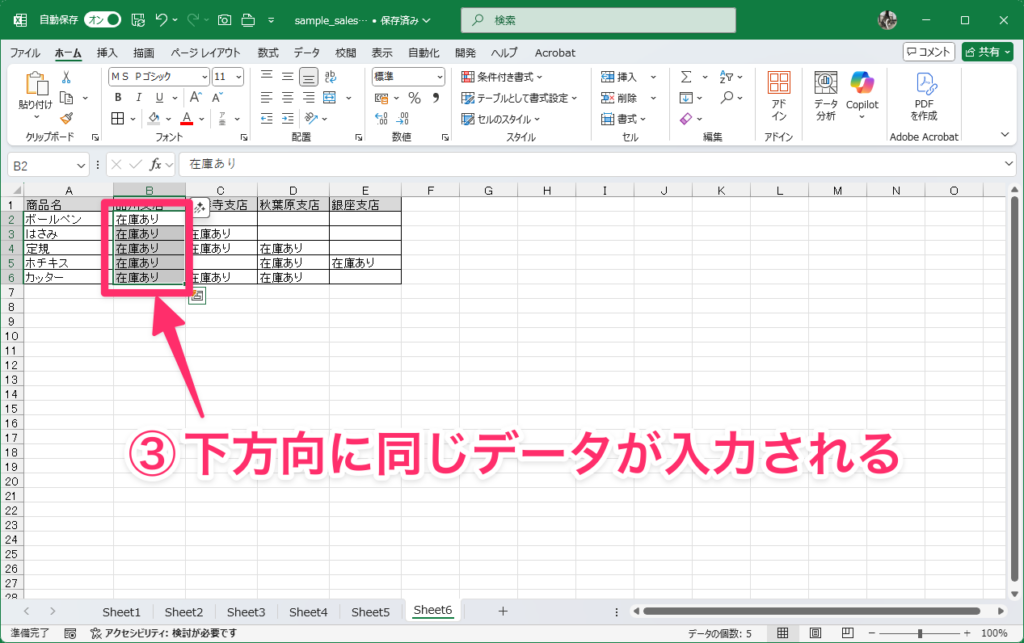Click the percent style icon
Image resolution: width=1024 pixels, height=643 pixels.
(413, 98)
